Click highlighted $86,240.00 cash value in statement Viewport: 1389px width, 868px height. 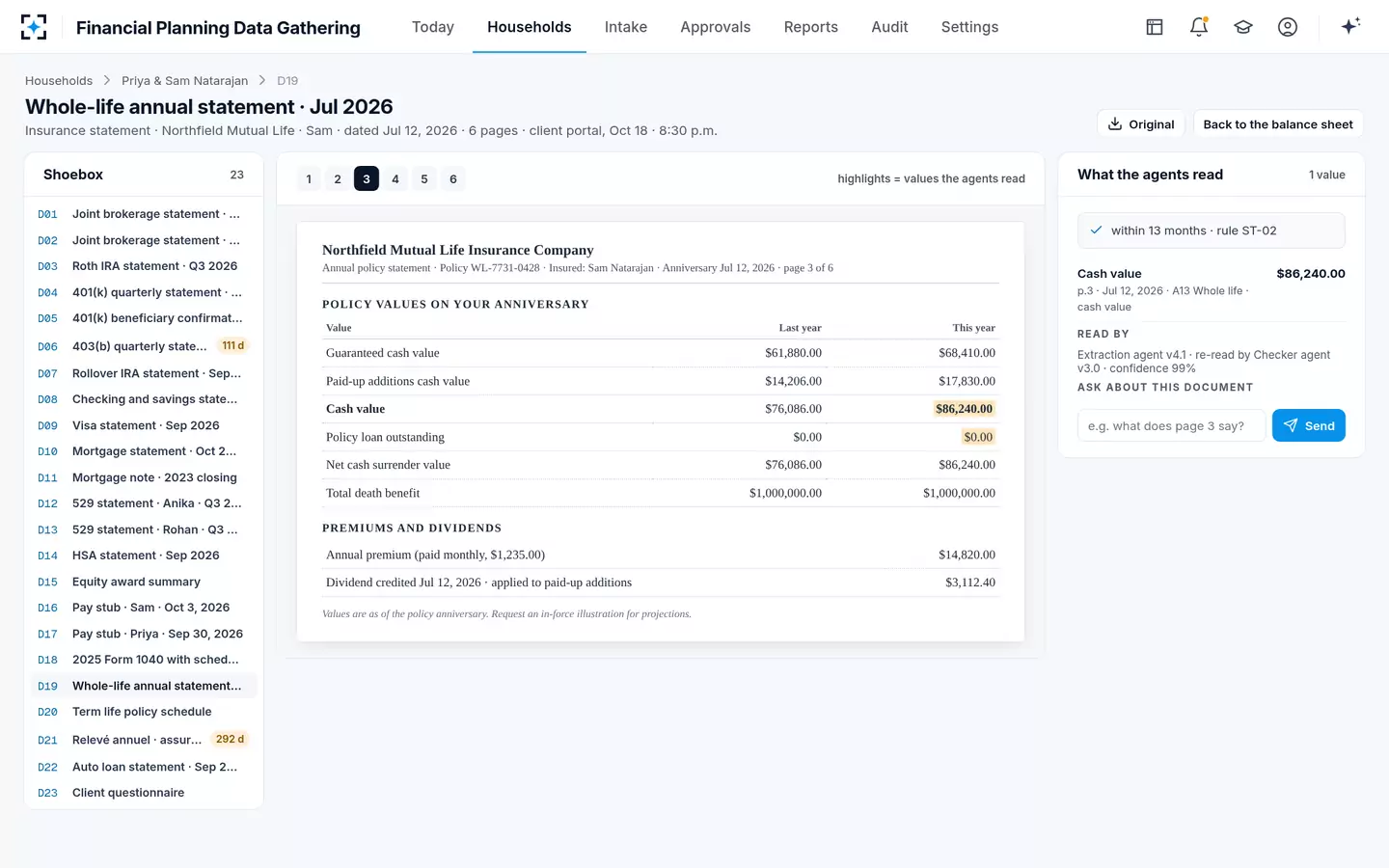965,409
